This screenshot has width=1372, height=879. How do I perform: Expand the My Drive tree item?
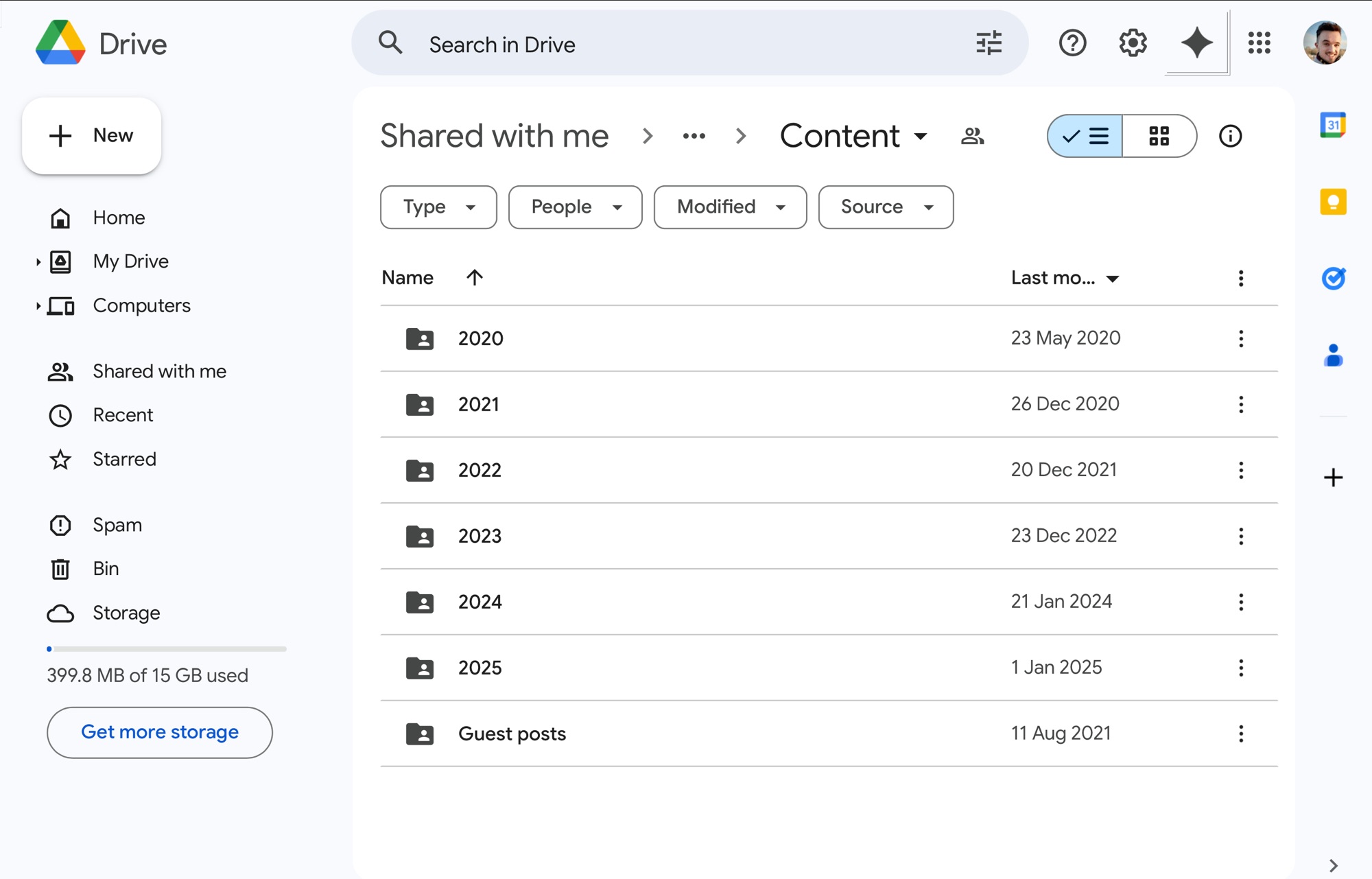[x=38, y=261]
